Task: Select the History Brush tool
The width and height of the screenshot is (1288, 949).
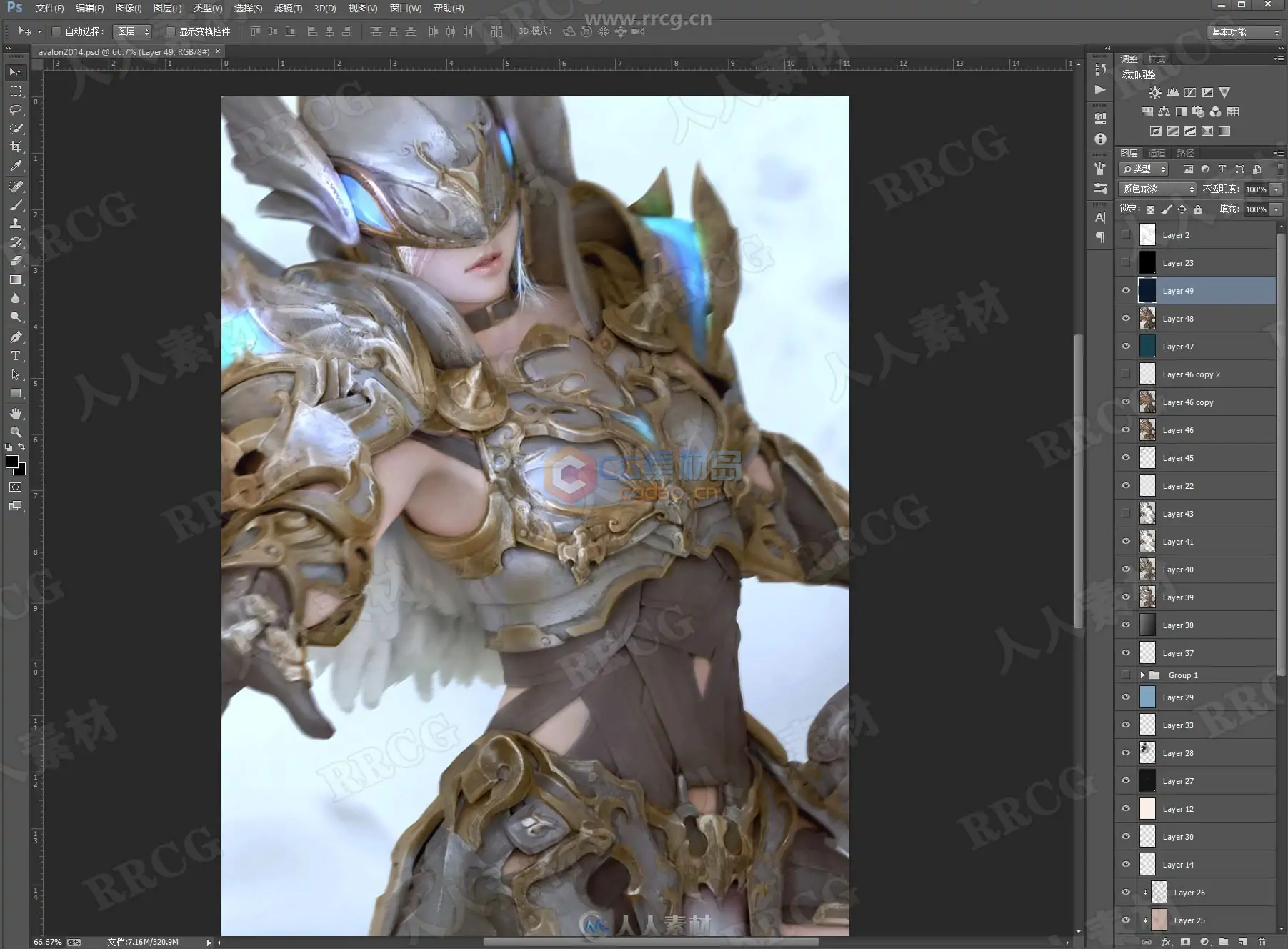Action: pos(16,242)
